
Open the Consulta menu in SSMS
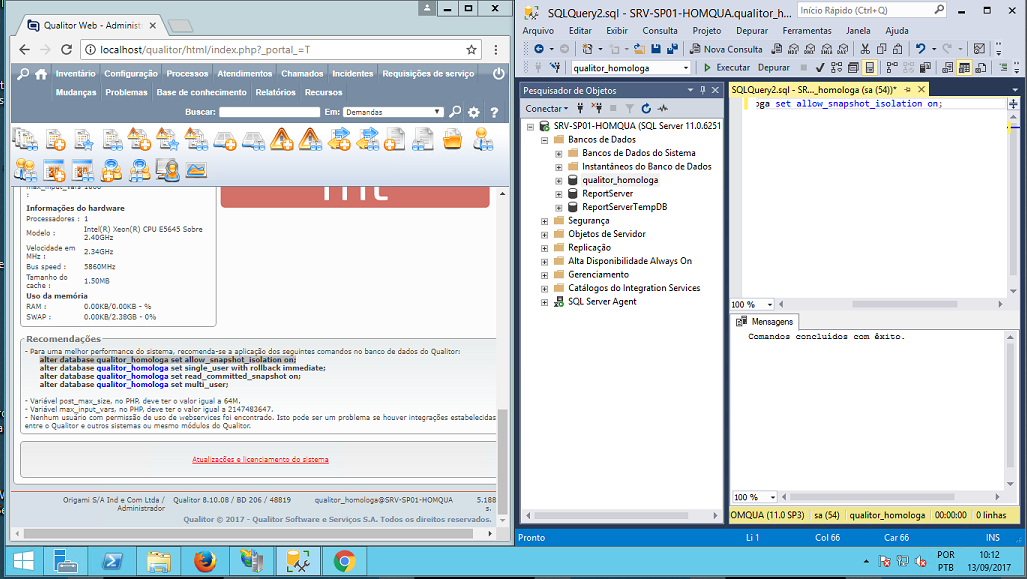tap(660, 31)
